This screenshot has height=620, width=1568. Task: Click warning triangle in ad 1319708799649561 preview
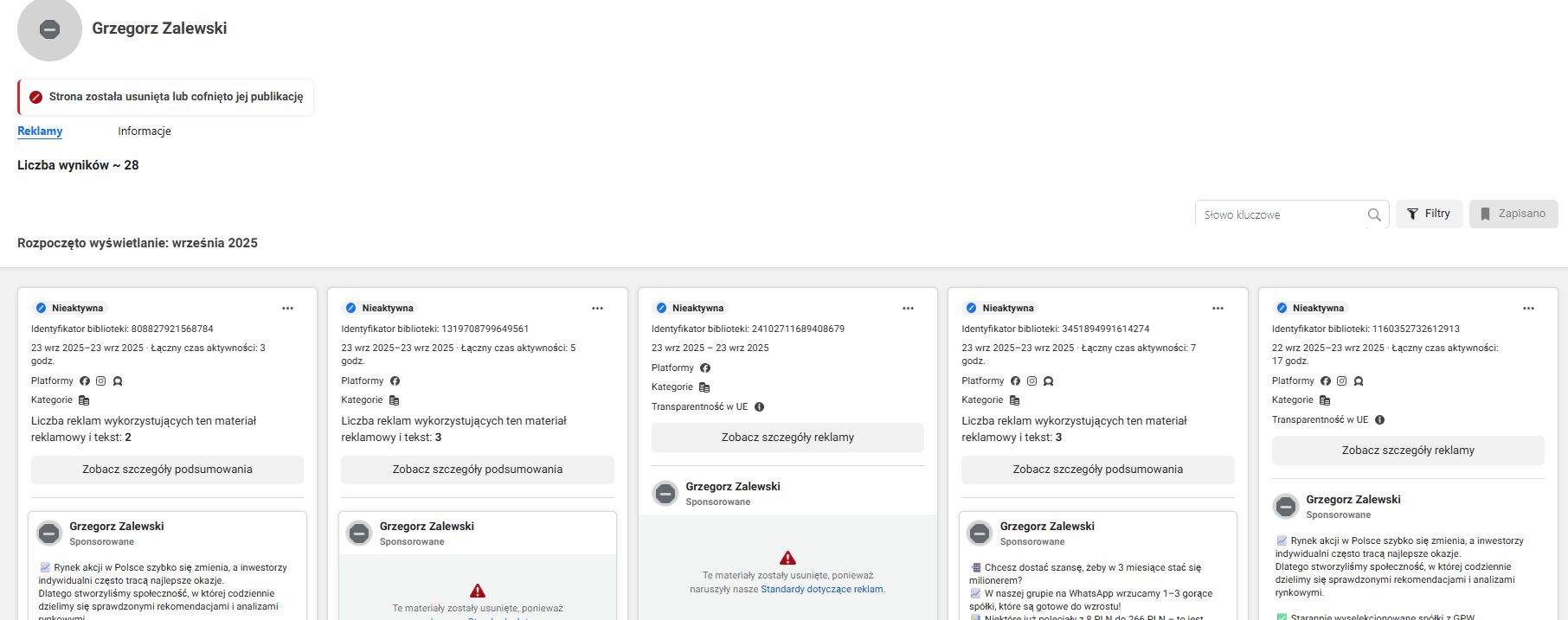pyautogui.click(x=478, y=591)
